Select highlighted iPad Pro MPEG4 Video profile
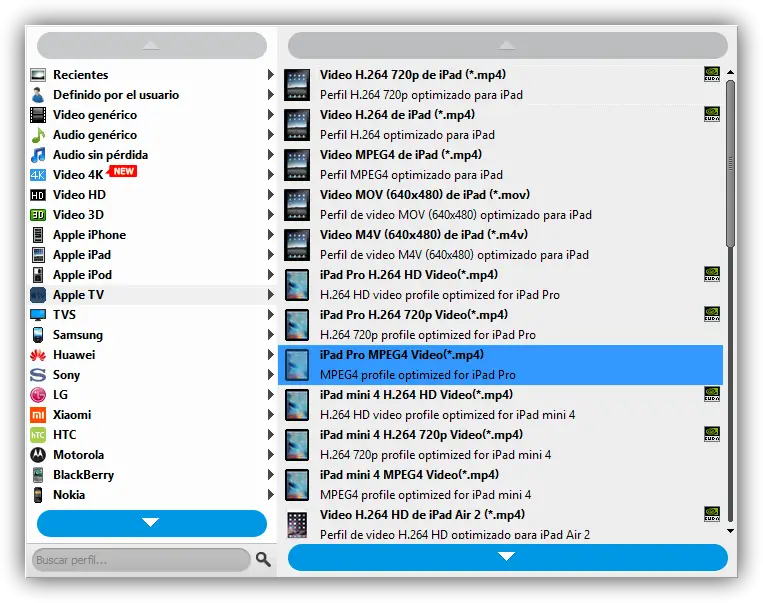The width and height of the screenshot is (763, 603). (500, 365)
